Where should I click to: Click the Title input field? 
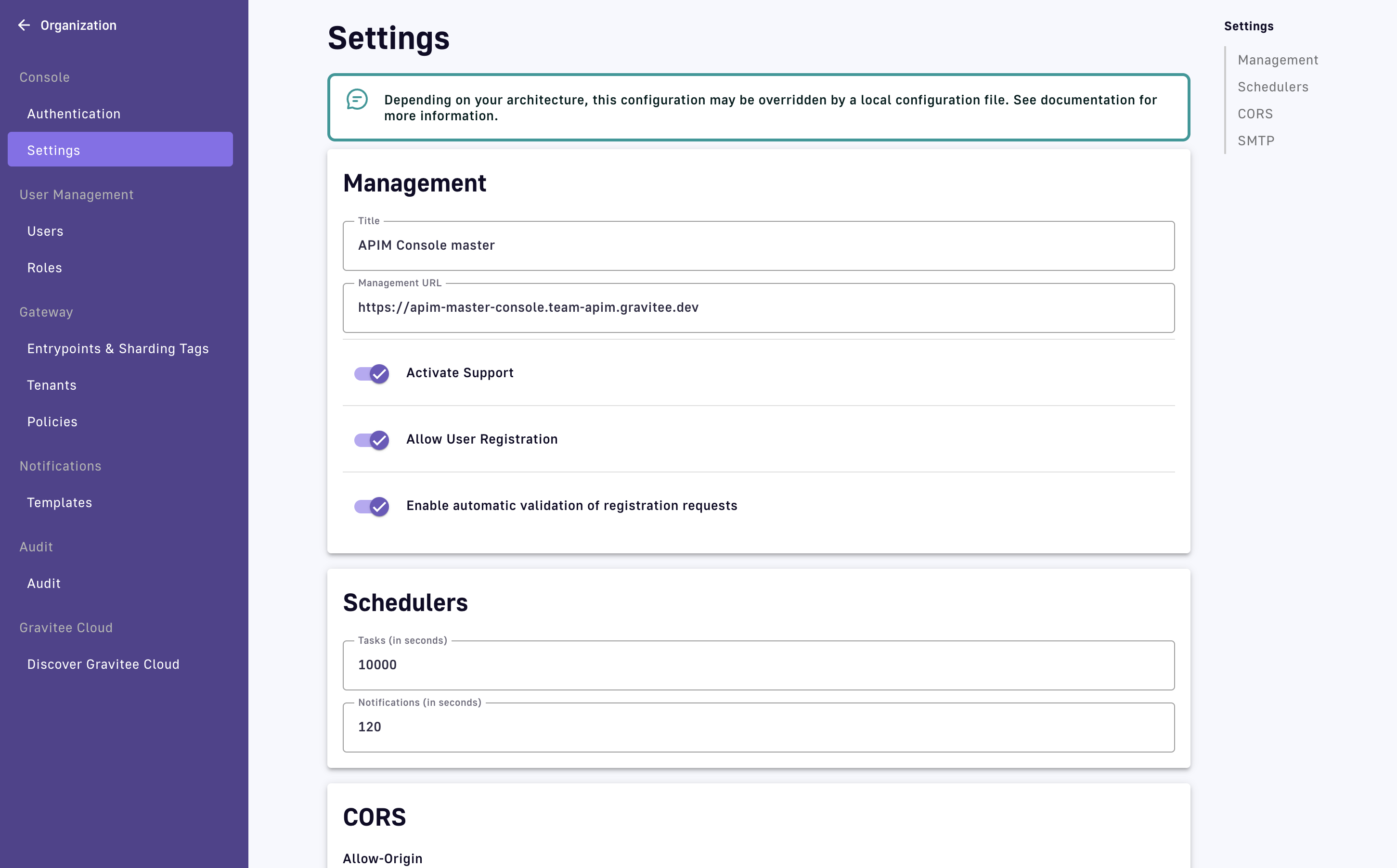pyautogui.click(x=758, y=246)
